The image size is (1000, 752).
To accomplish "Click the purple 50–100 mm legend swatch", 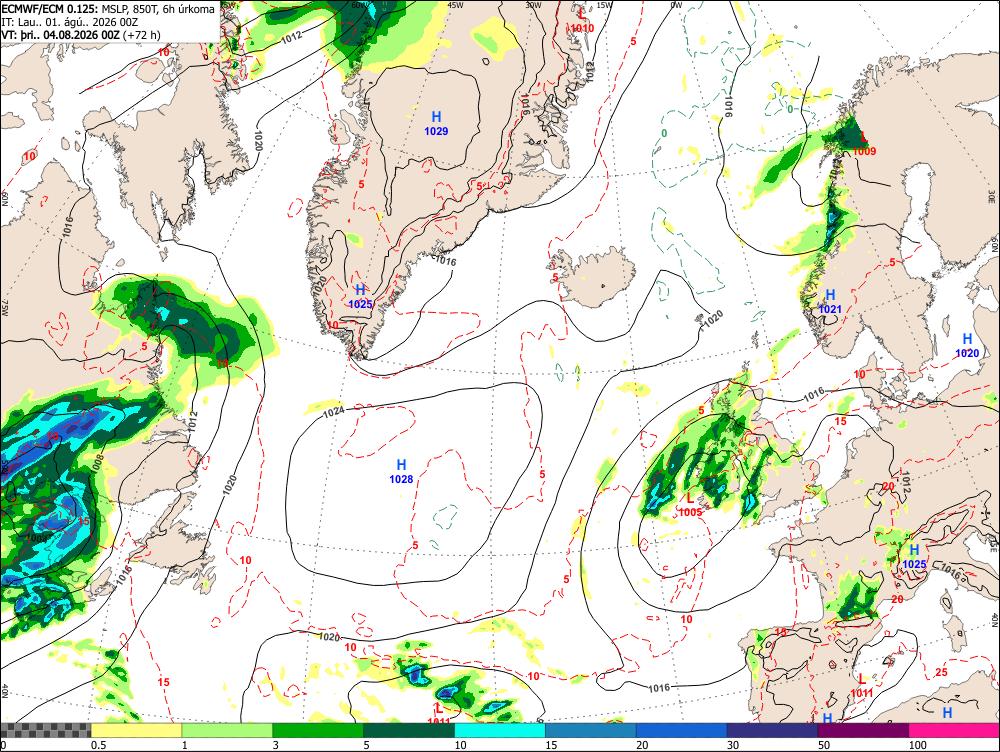I will [864, 730].
